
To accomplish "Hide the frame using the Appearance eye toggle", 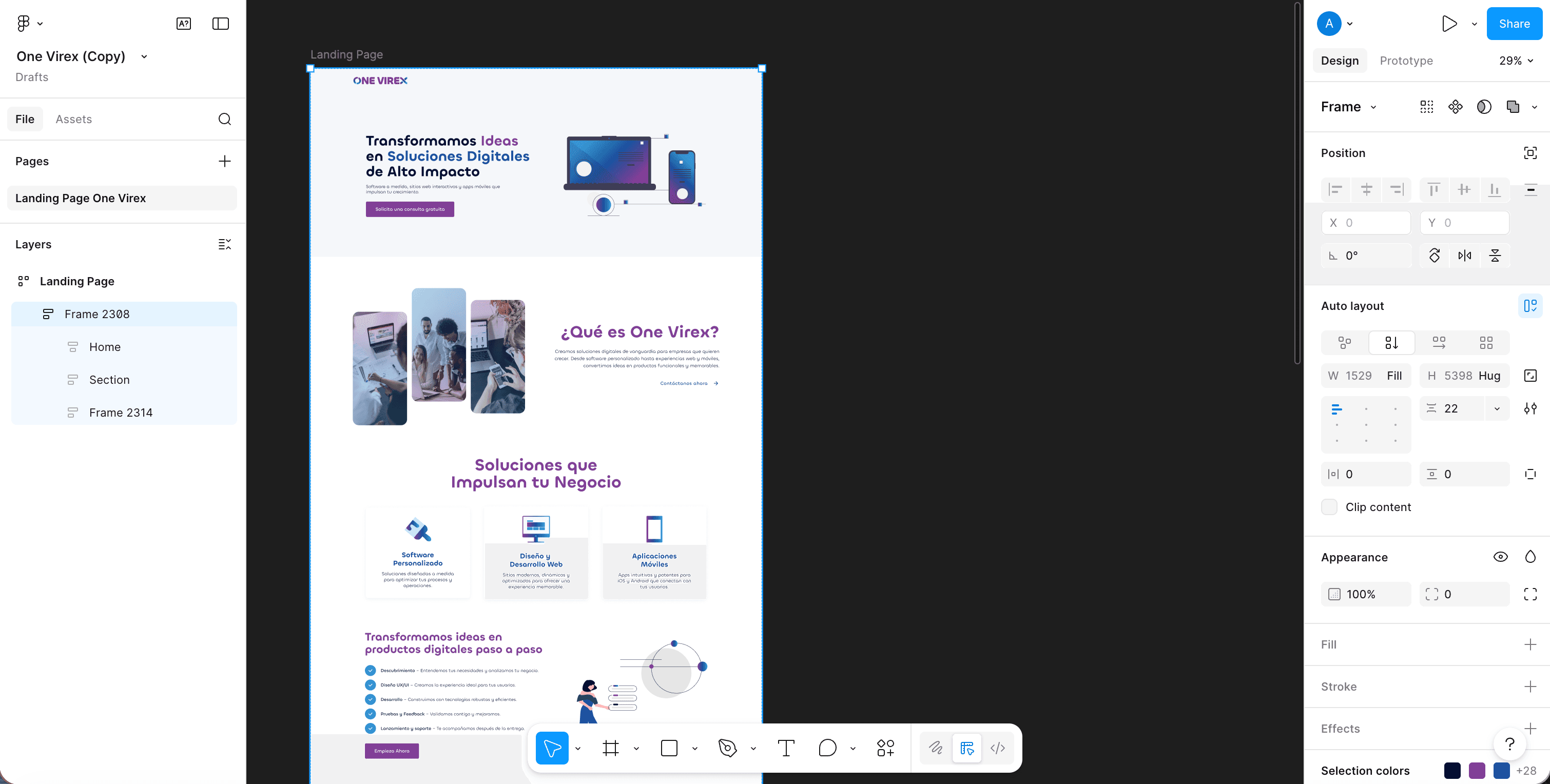I will click(1500, 557).
